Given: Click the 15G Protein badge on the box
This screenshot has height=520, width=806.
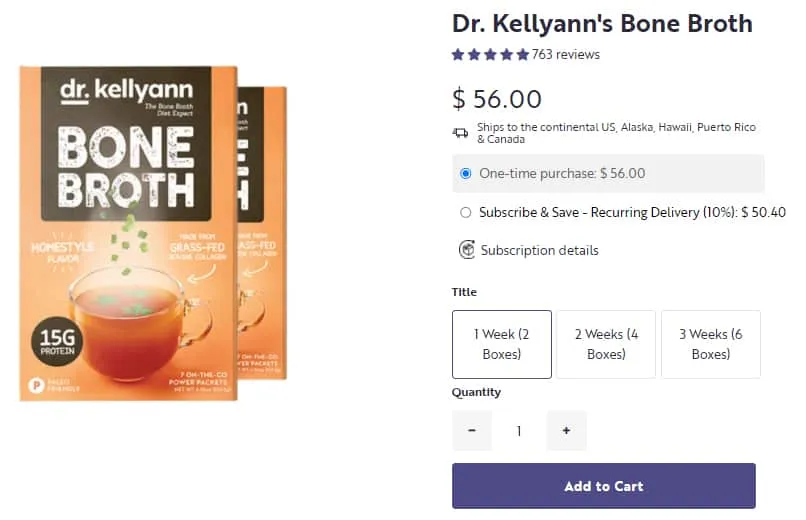Looking at the screenshot, I should 57,341.
